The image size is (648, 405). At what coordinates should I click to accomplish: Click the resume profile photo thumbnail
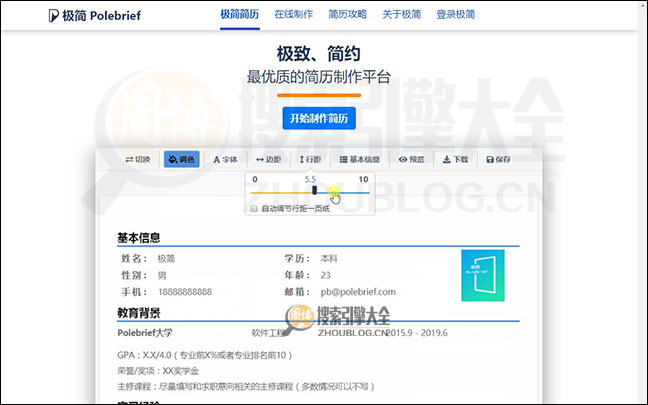pyautogui.click(x=483, y=275)
